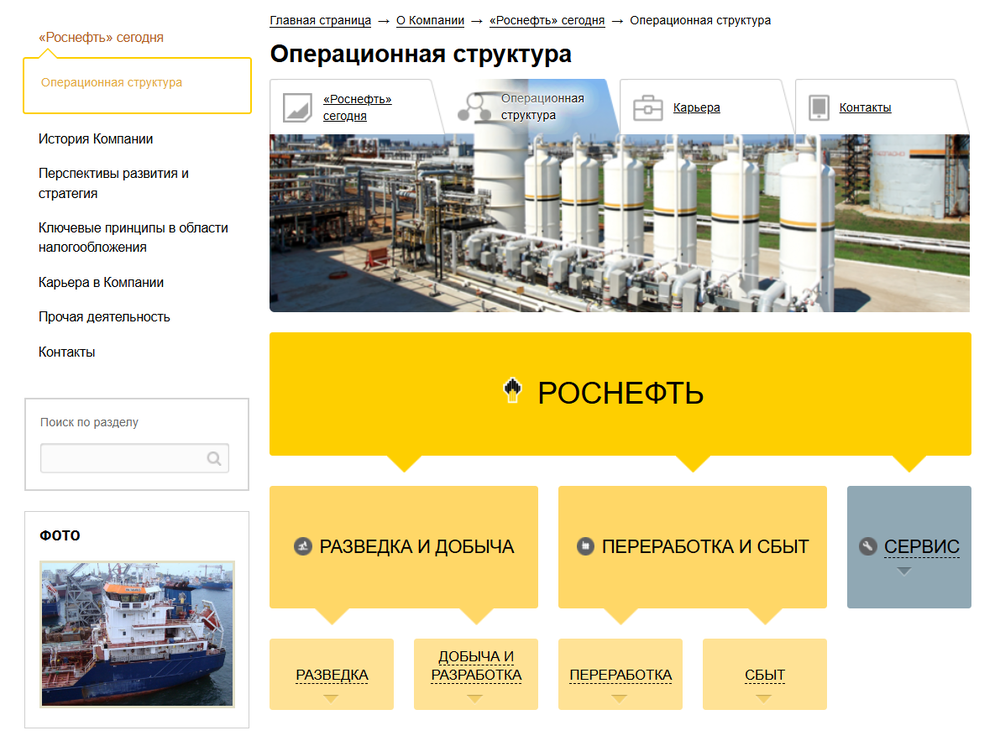1000x741 pixels.
Task: Open Ключевые принципы в области налогообложения
Action: click(133, 237)
